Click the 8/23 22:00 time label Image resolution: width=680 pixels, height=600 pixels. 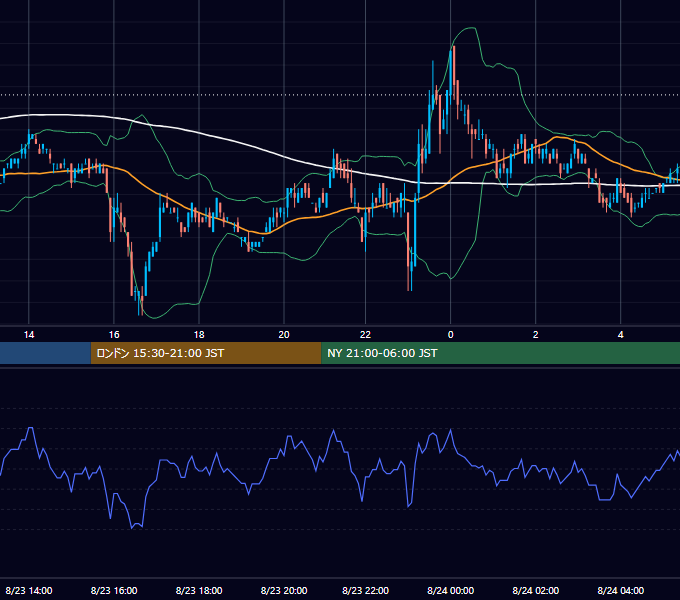tap(366, 590)
